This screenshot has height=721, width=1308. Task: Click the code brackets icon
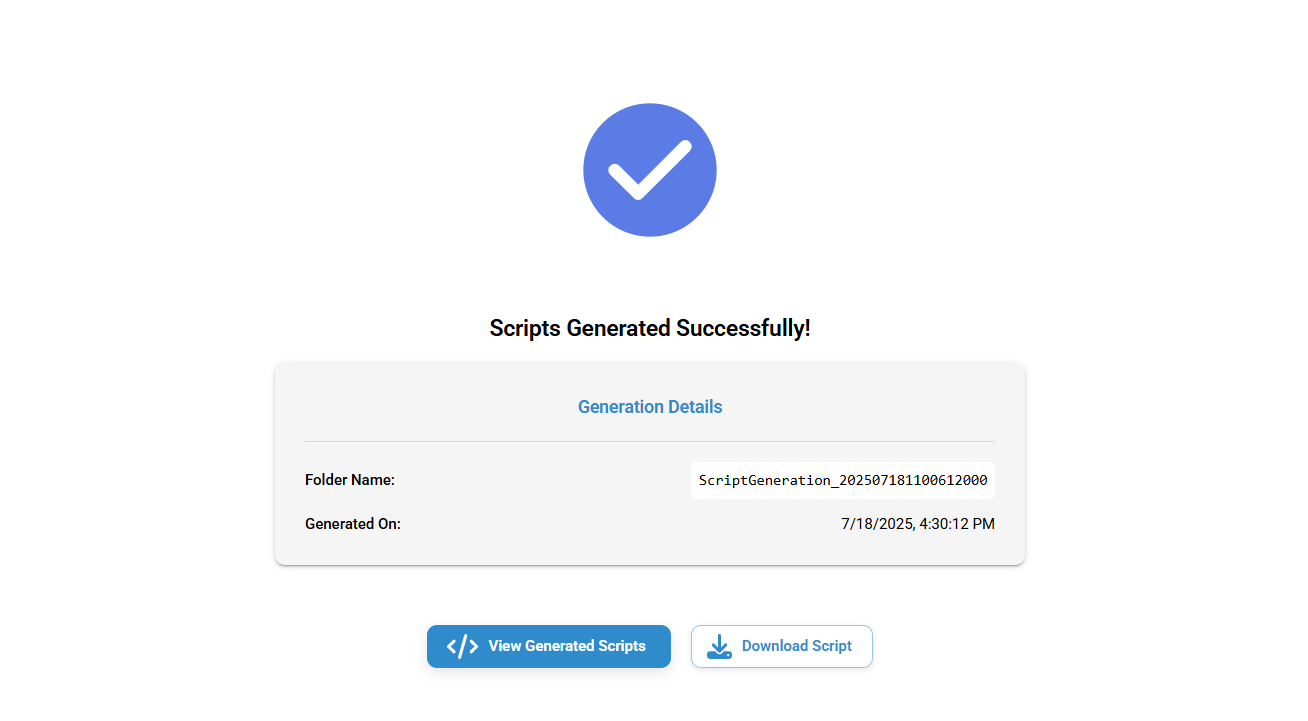coord(462,646)
